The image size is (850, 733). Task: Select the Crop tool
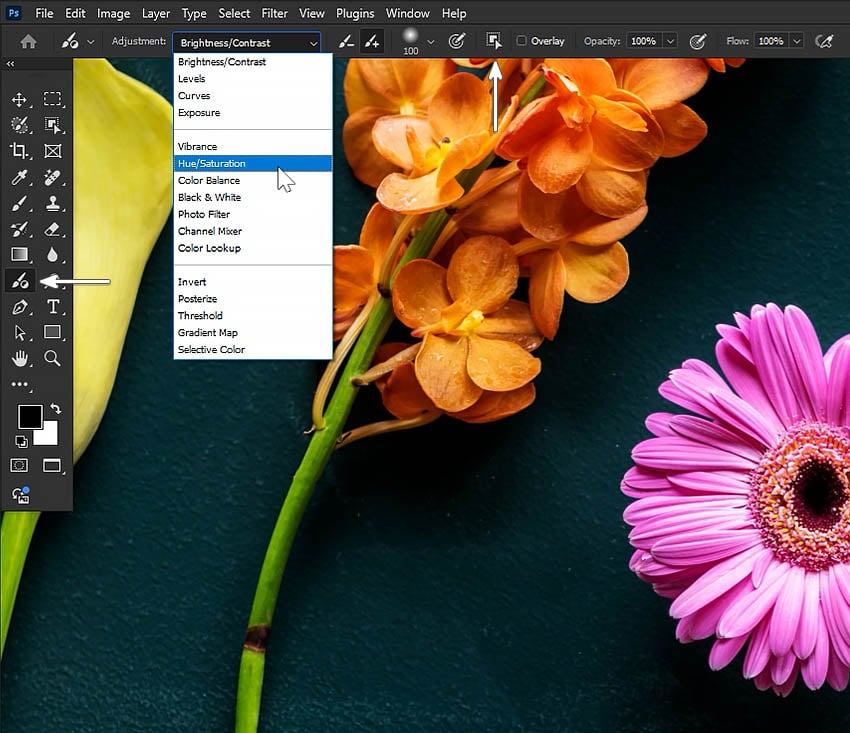pos(19,151)
